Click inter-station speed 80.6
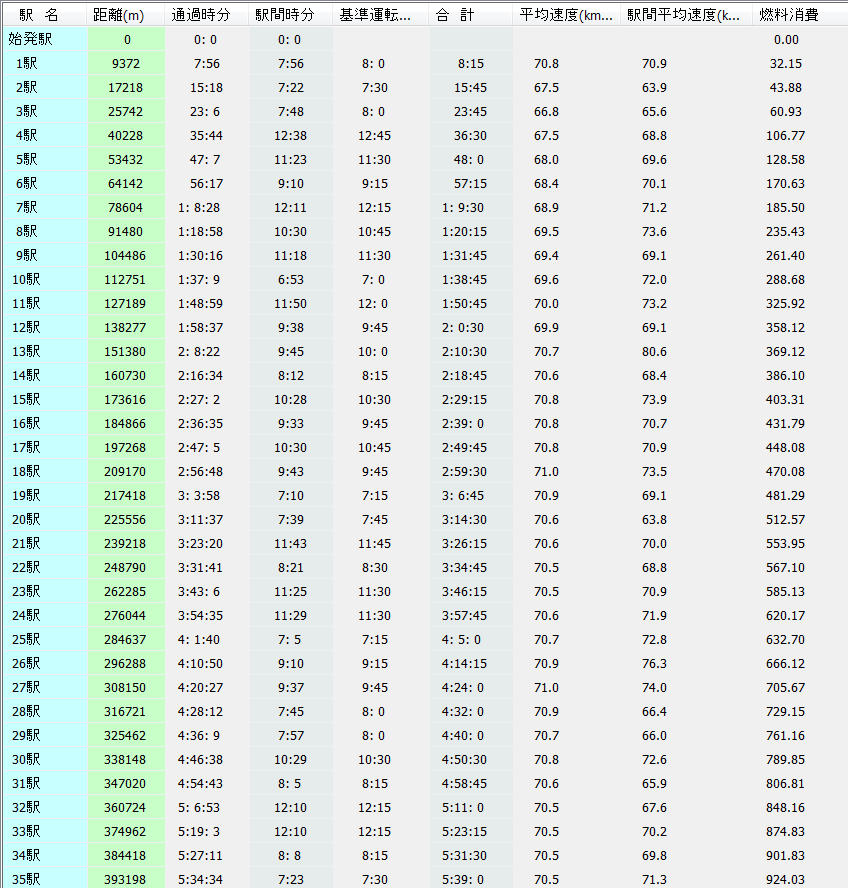The width and height of the screenshot is (848, 888). [654, 351]
